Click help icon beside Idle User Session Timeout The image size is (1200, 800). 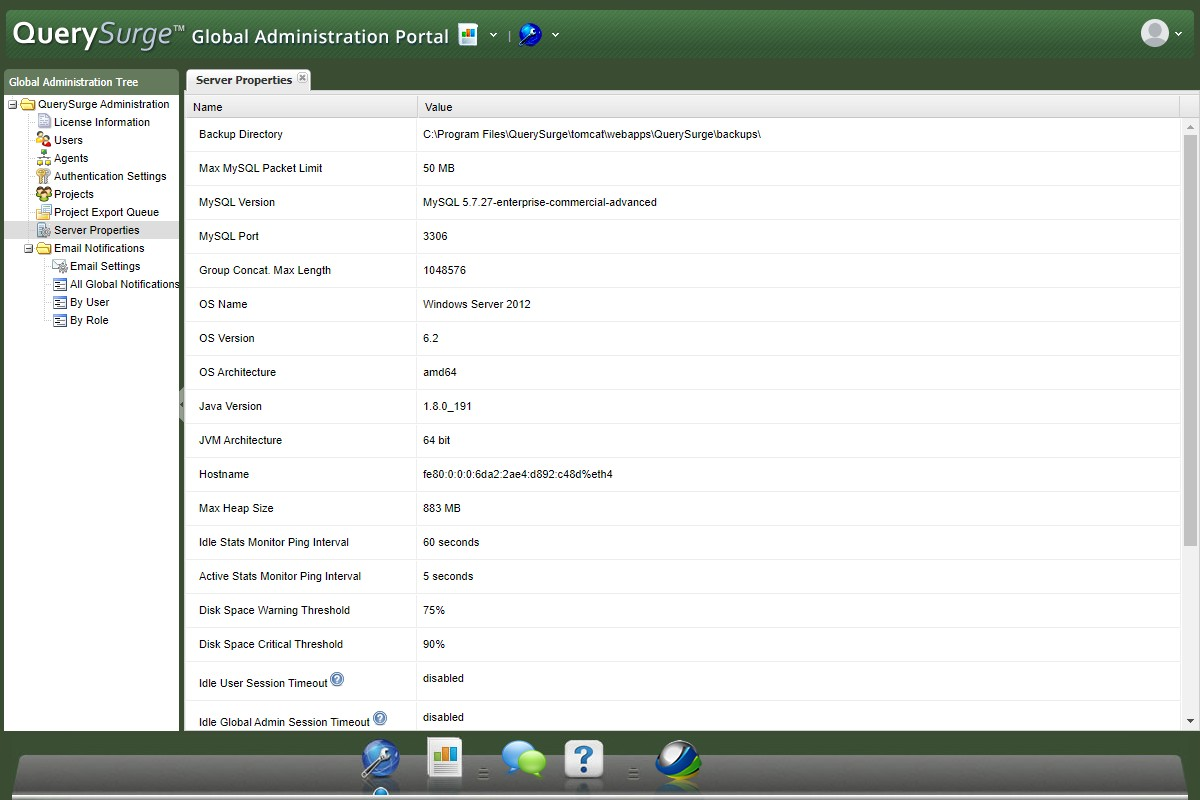pyautogui.click(x=337, y=679)
